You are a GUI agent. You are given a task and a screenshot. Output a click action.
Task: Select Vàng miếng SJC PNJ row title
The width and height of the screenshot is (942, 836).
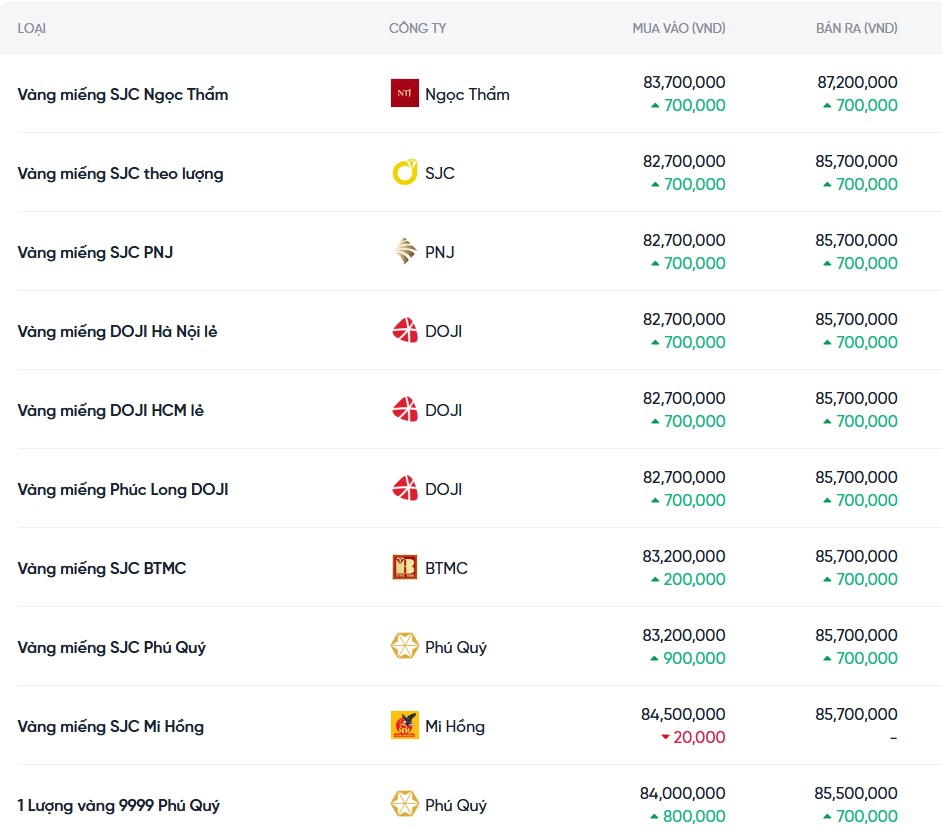pyautogui.click(x=95, y=252)
